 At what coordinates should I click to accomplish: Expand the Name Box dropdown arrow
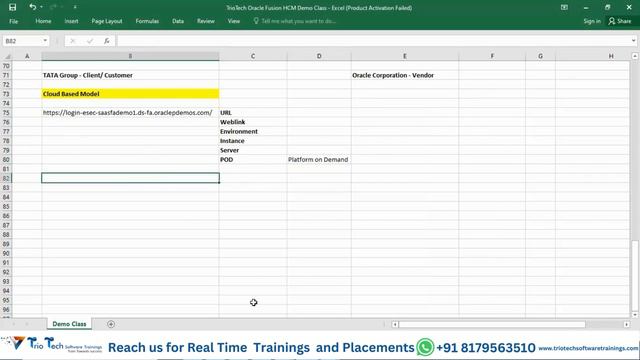45,41
